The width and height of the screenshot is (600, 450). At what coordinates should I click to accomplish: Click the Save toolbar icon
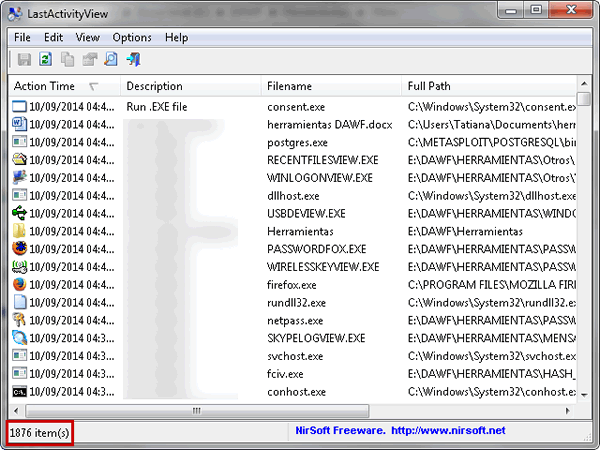tap(24, 59)
